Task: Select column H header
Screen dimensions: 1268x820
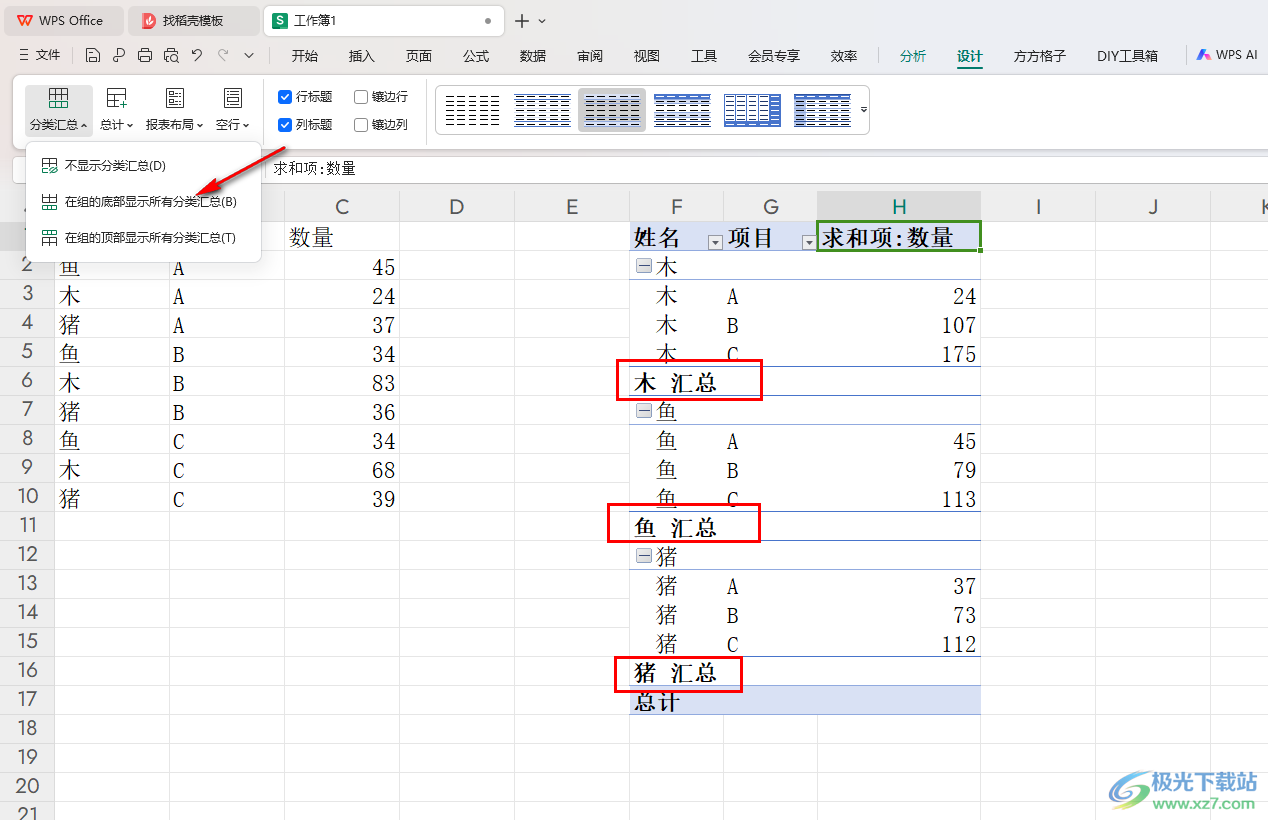Action: [899, 207]
